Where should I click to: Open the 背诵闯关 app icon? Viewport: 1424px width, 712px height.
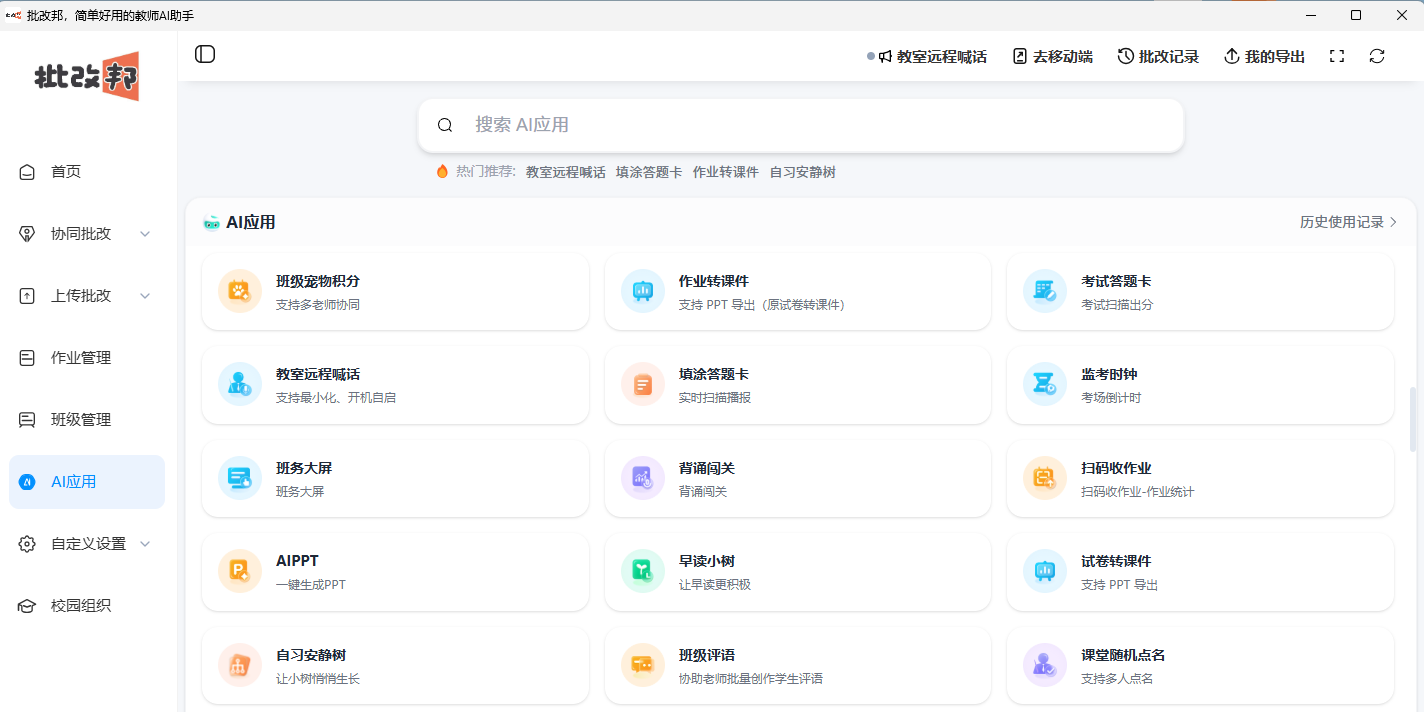tap(643, 478)
